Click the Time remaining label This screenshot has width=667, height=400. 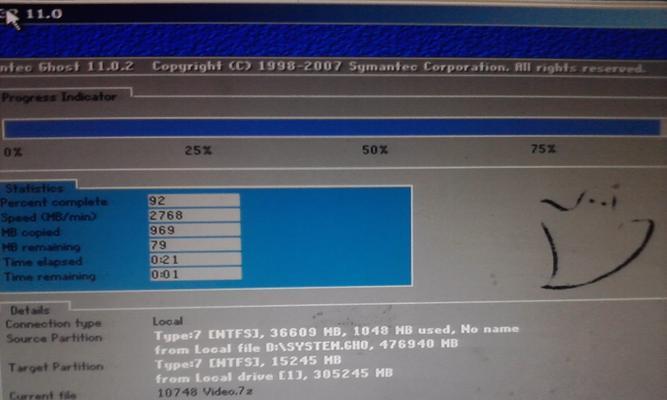point(50,277)
